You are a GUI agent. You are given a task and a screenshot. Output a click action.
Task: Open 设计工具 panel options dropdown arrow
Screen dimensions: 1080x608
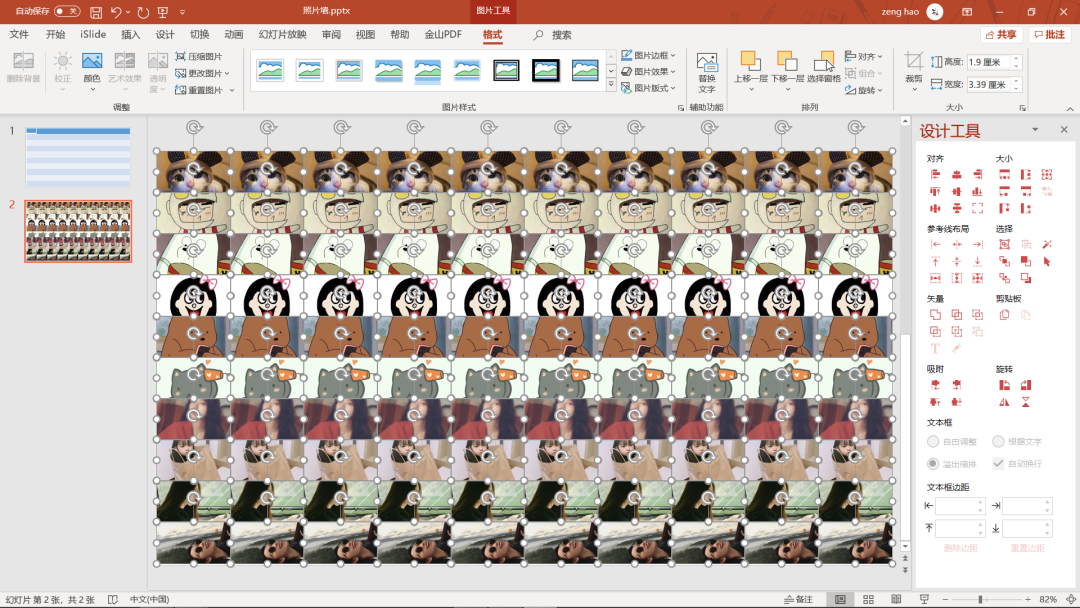(x=1035, y=129)
